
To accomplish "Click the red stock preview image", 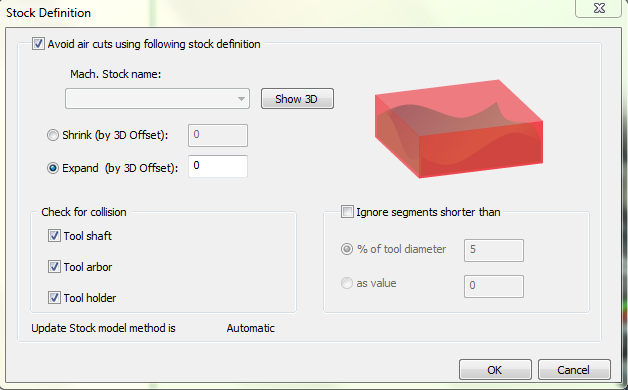I will point(459,129).
